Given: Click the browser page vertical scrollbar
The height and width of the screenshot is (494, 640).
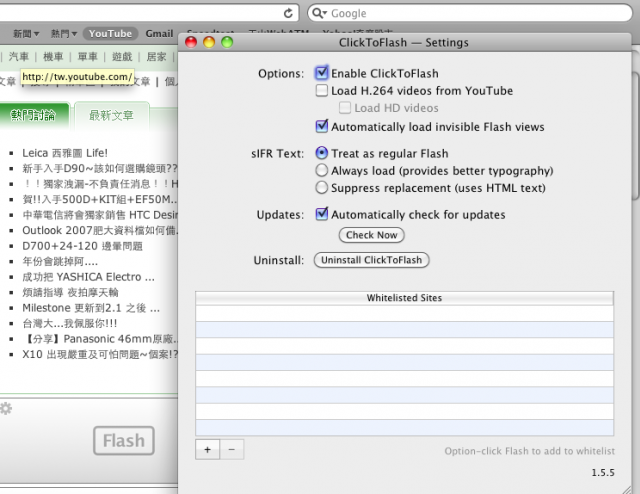Looking at the screenshot, I should click(636, 136).
